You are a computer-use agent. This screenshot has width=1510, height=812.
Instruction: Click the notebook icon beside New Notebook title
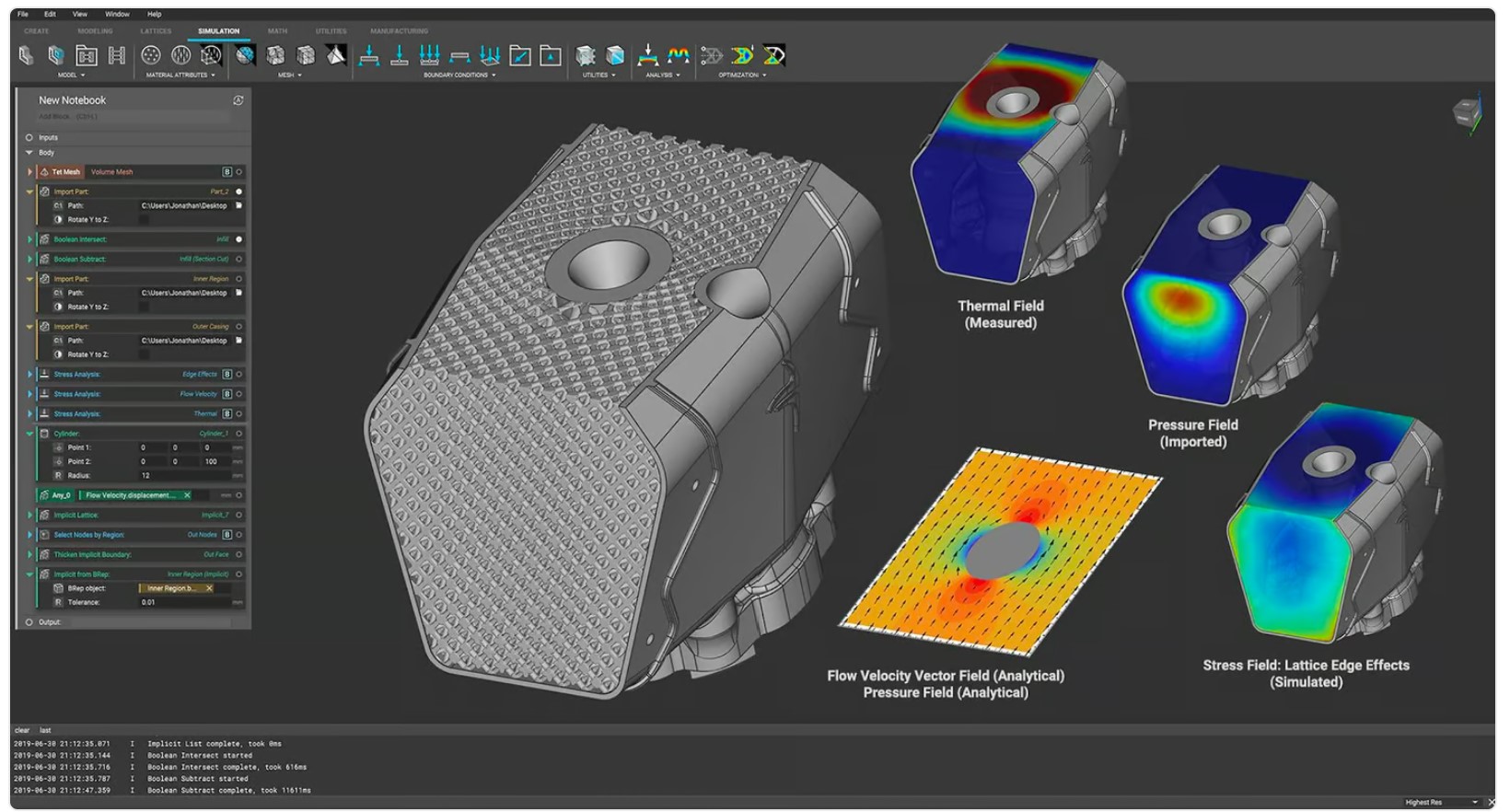[x=238, y=100]
